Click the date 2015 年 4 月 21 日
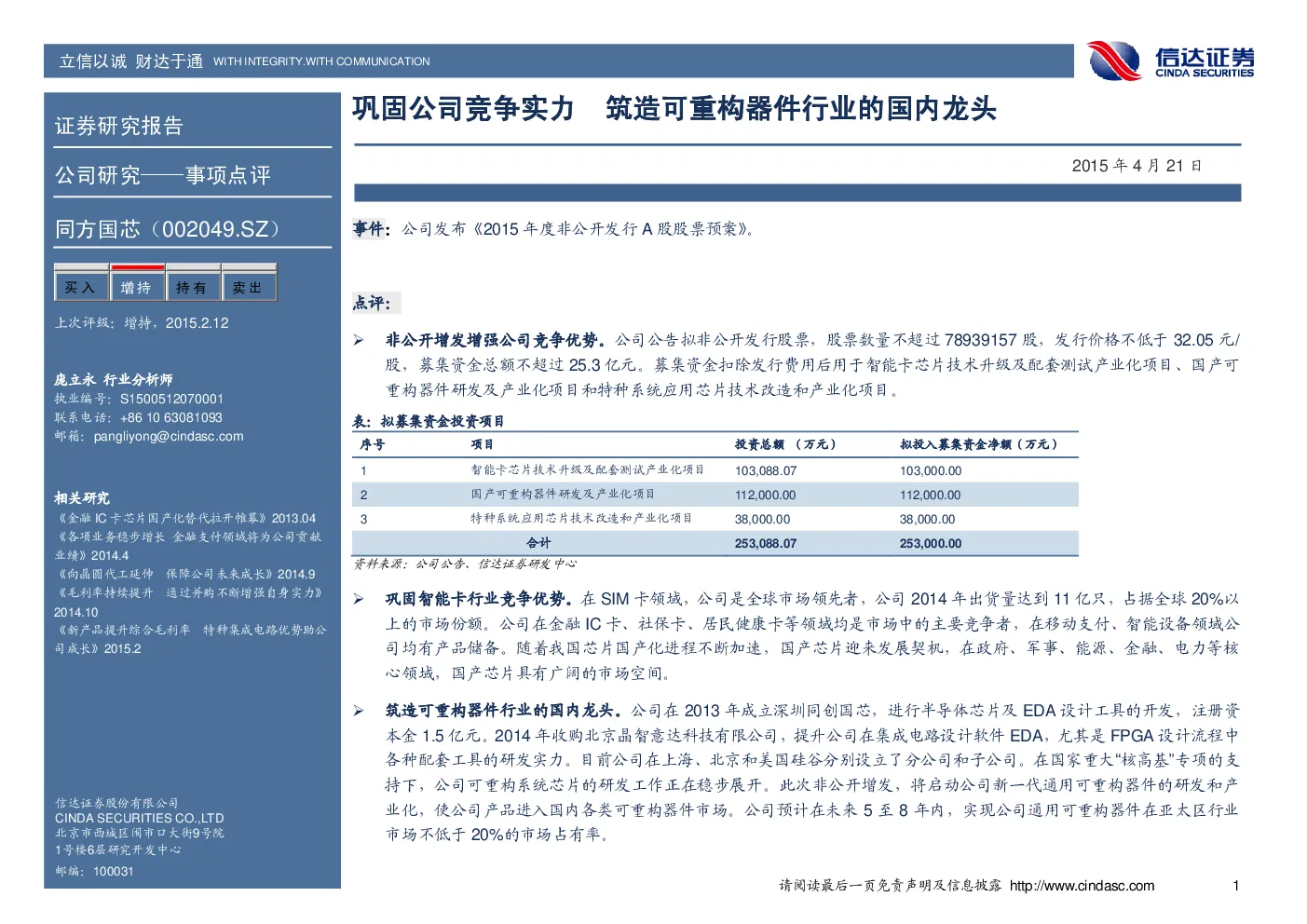 (1137, 166)
